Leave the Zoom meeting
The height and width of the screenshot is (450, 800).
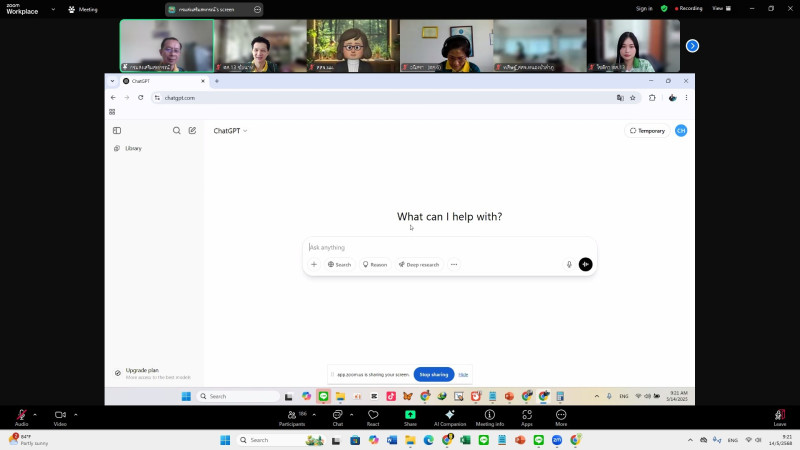tap(780, 418)
